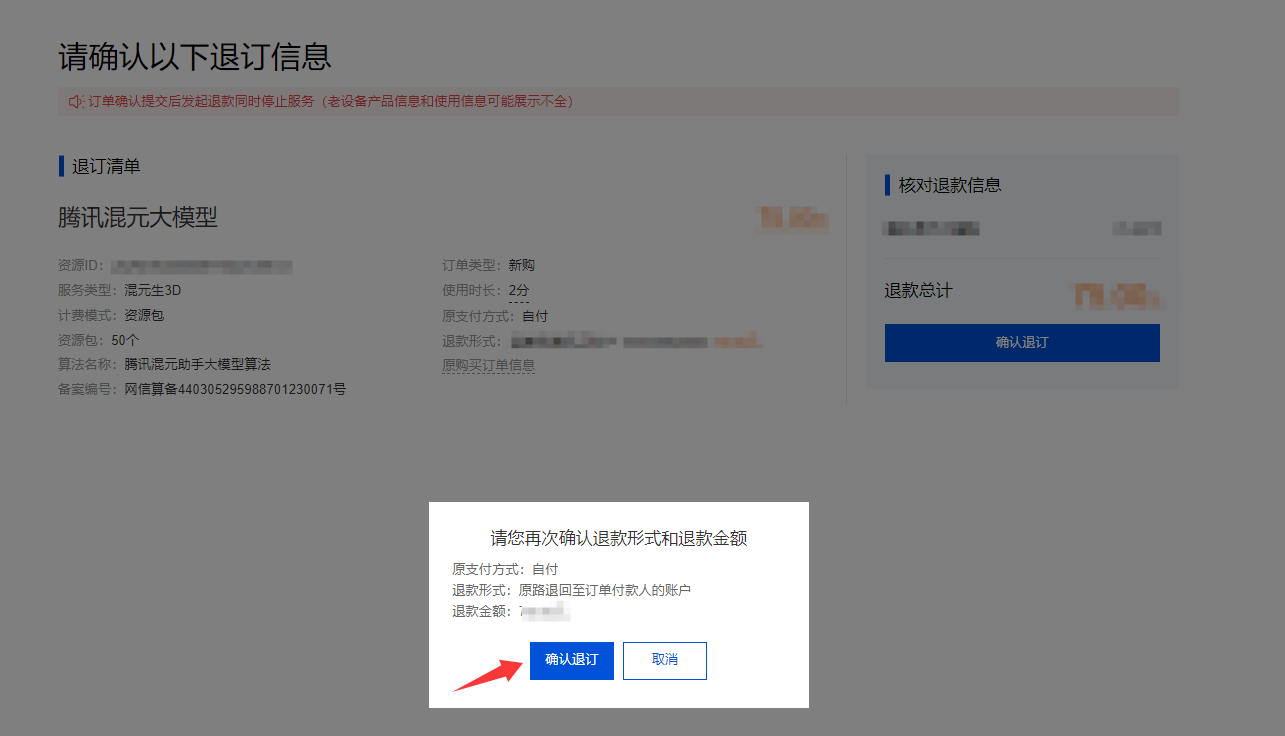Click the 退款形式 label in 退订清单
1285x736 pixels.
click(x=472, y=341)
